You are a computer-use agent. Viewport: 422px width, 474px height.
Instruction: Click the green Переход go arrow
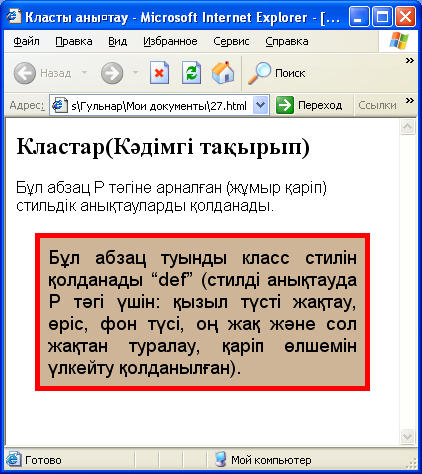pyautogui.click(x=285, y=105)
